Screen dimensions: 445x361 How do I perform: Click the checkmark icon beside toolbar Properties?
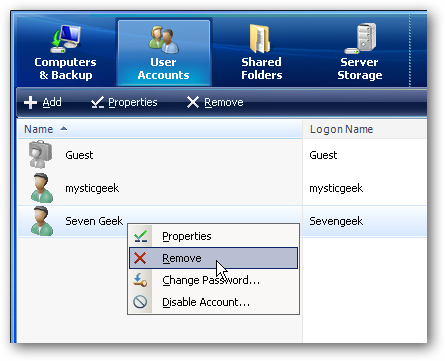click(98, 102)
